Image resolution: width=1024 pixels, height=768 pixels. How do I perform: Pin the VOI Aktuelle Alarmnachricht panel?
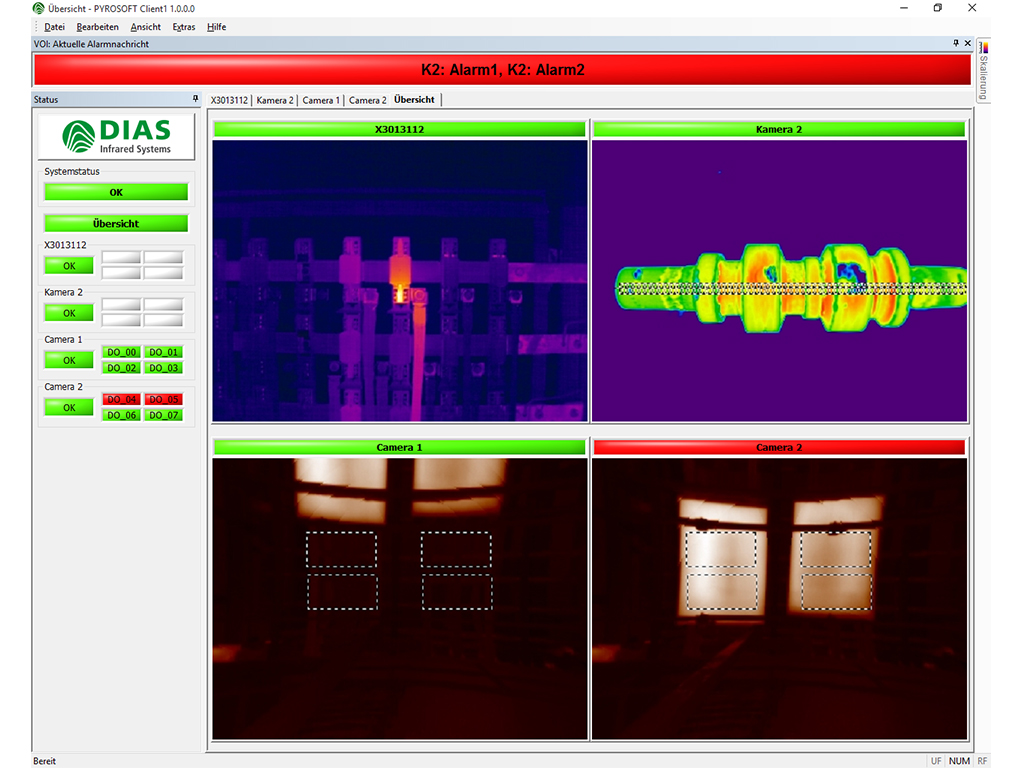[x=957, y=43]
